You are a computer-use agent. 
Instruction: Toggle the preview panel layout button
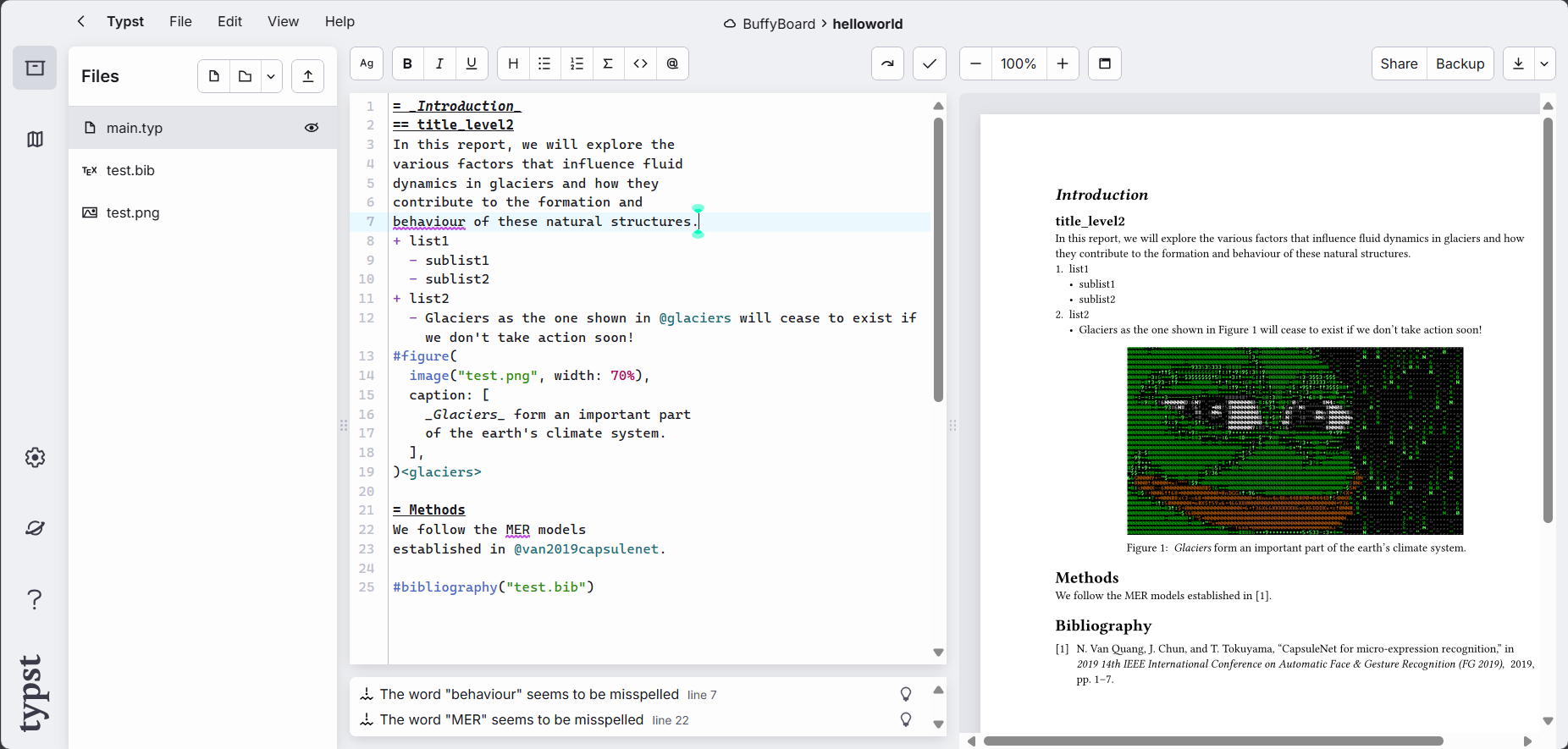point(1105,63)
